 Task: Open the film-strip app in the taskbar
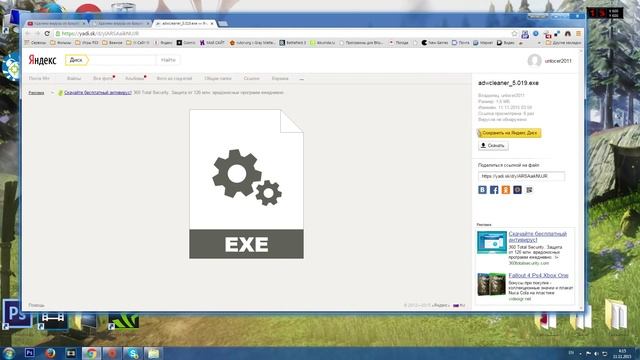(x=71, y=353)
